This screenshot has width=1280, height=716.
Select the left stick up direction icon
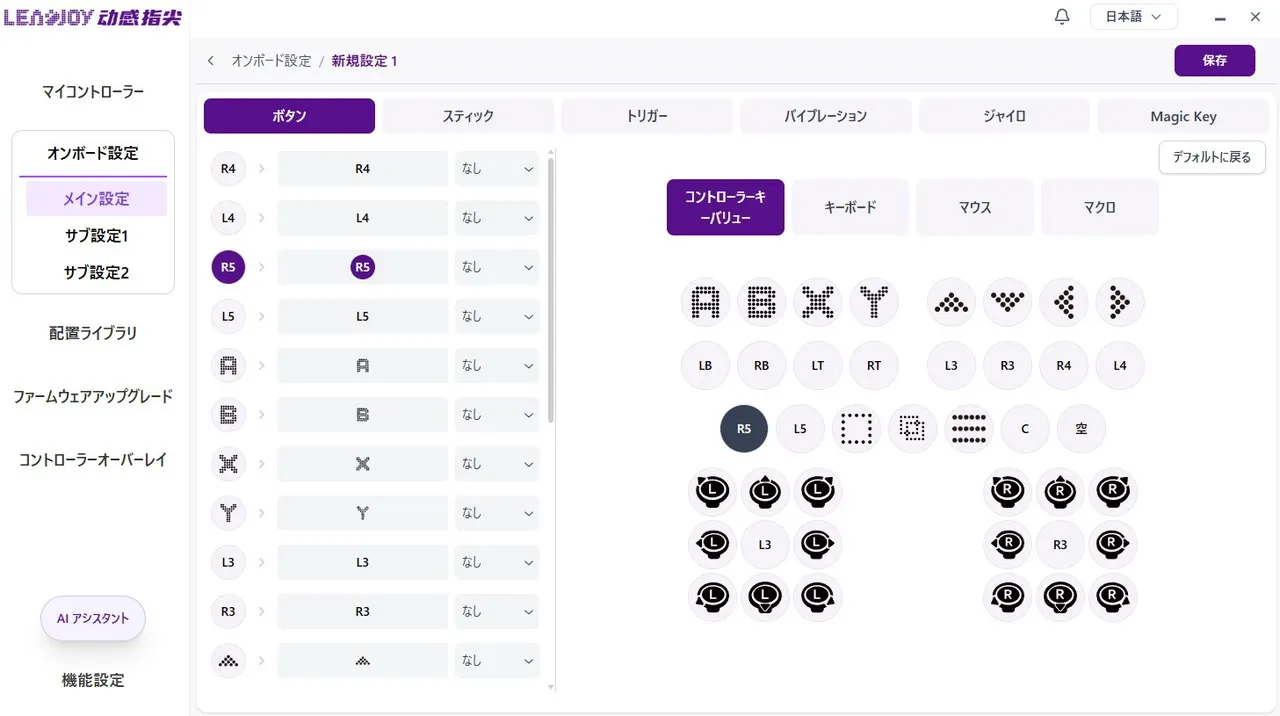(765, 491)
